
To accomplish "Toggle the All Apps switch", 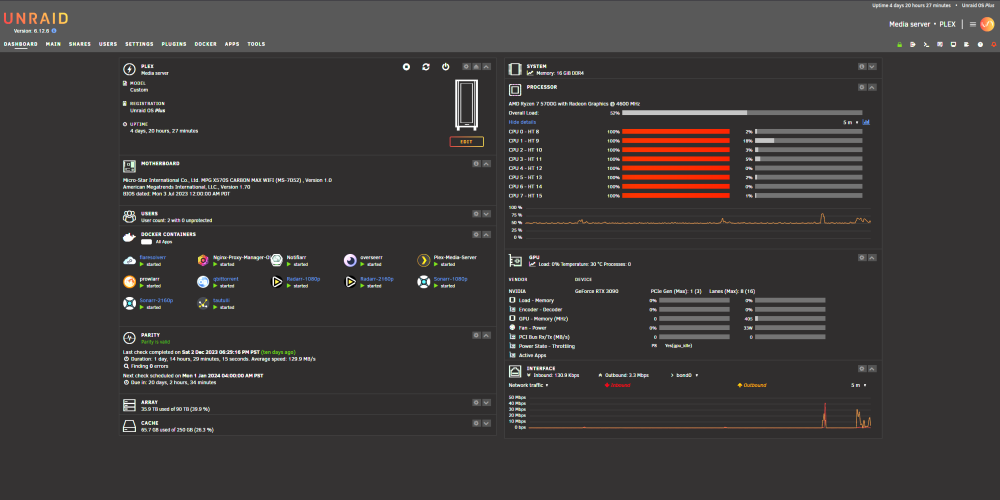I will pos(146,242).
